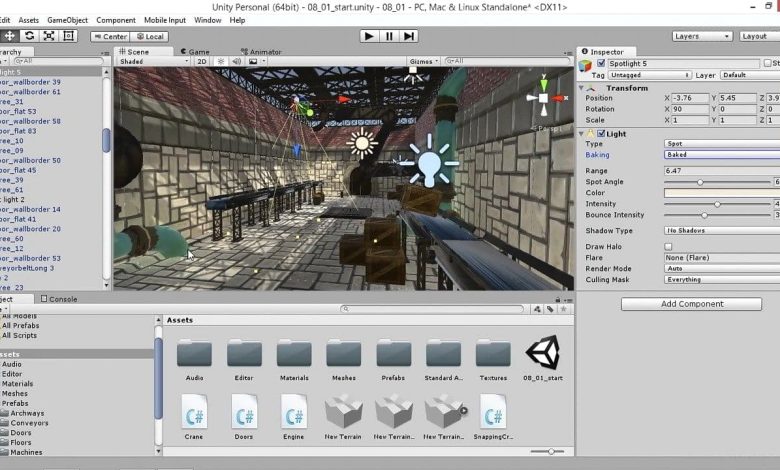
Task: Click the Pause button
Action: click(389, 36)
